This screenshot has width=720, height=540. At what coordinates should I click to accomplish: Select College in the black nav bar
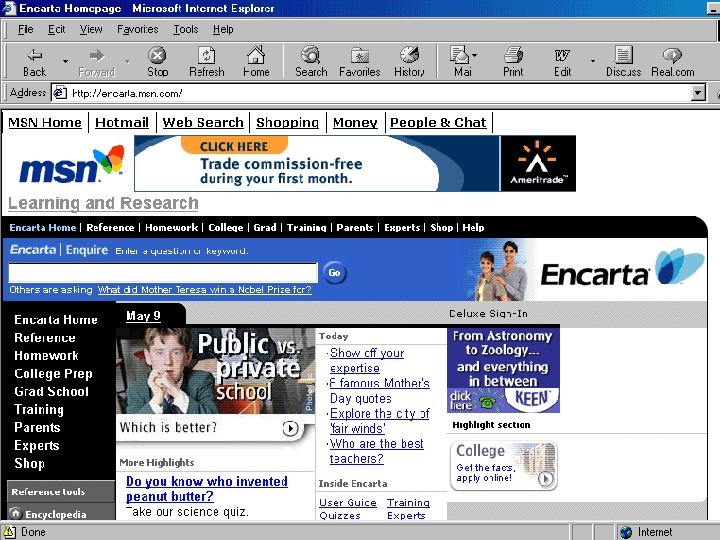coord(225,228)
